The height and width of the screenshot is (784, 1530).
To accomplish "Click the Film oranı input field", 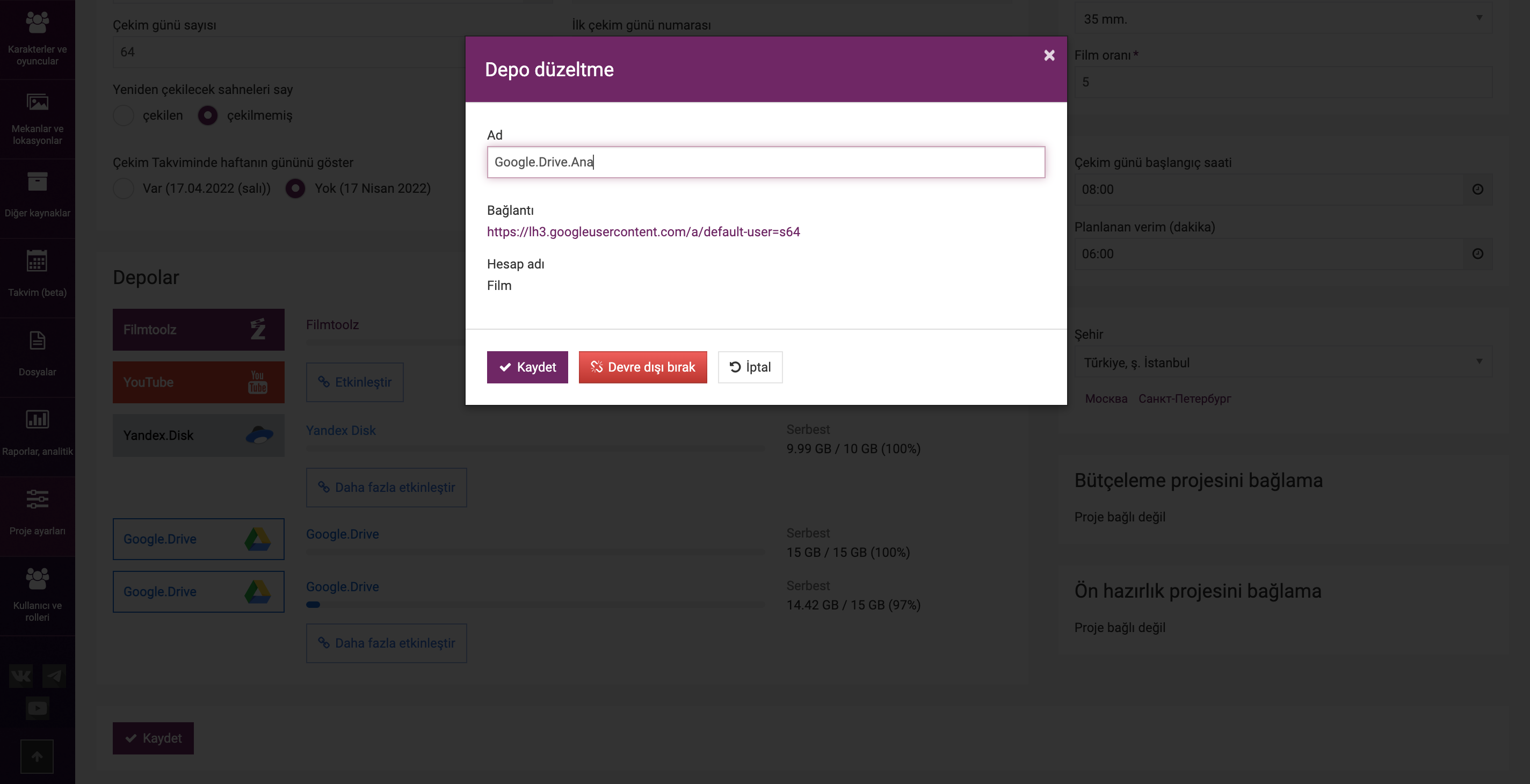I will point(1283,82).
